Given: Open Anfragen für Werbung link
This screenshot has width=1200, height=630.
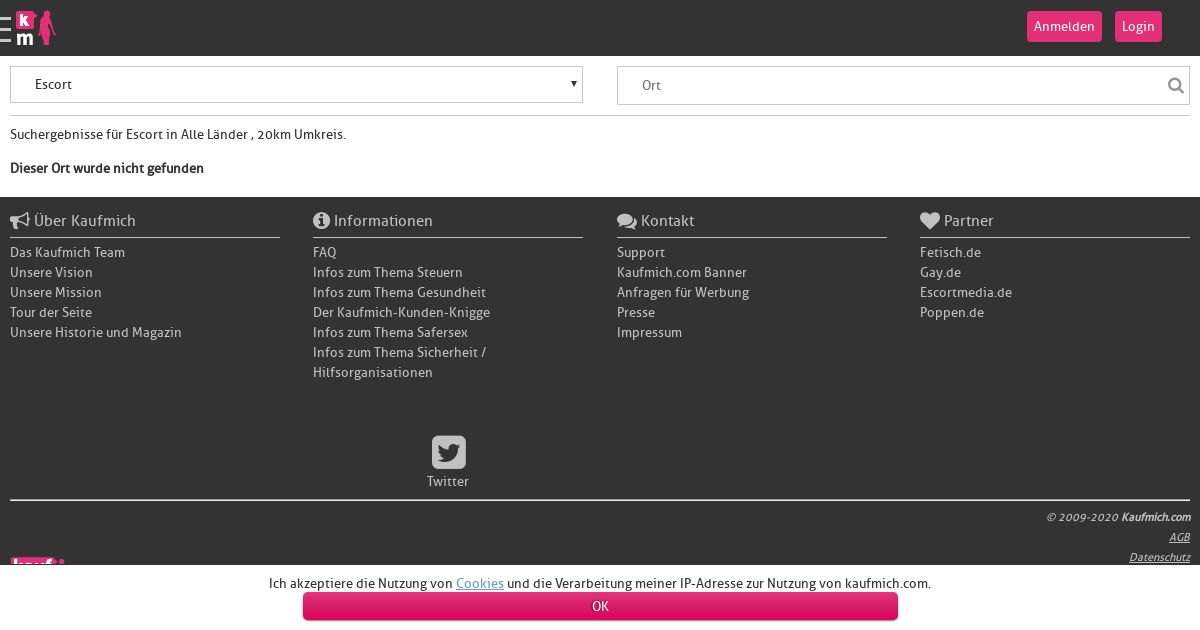Looking at the screenshot, I should [x=683, y=292].
